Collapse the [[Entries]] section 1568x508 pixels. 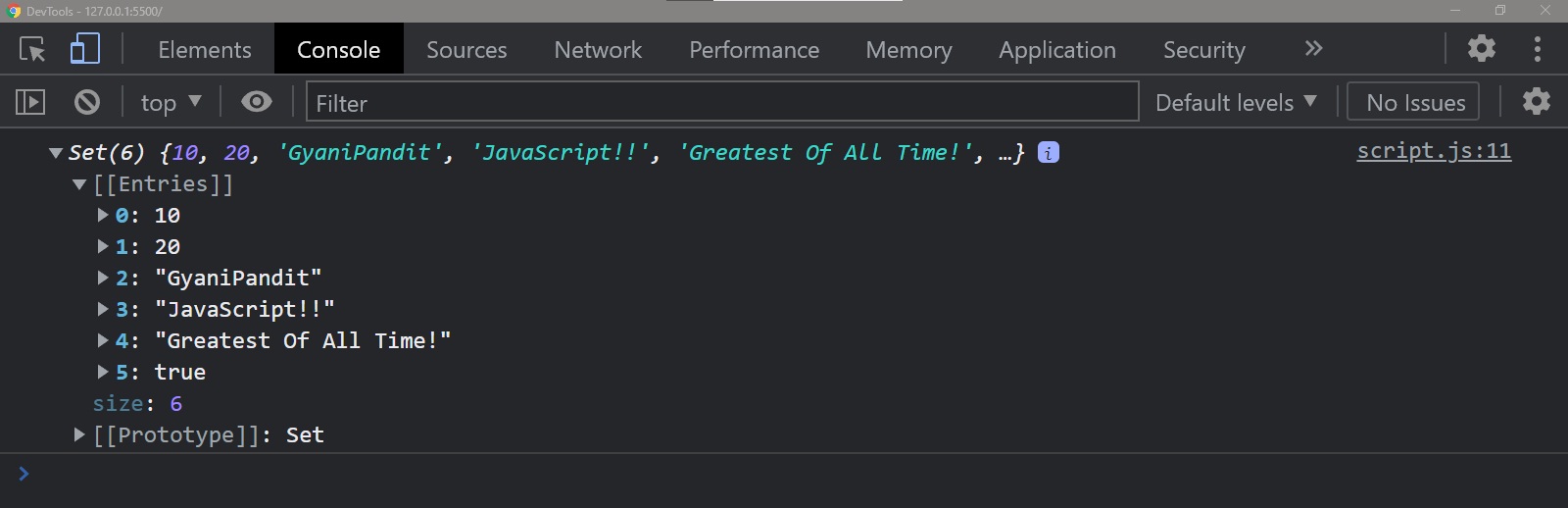(x=80, y=184)
